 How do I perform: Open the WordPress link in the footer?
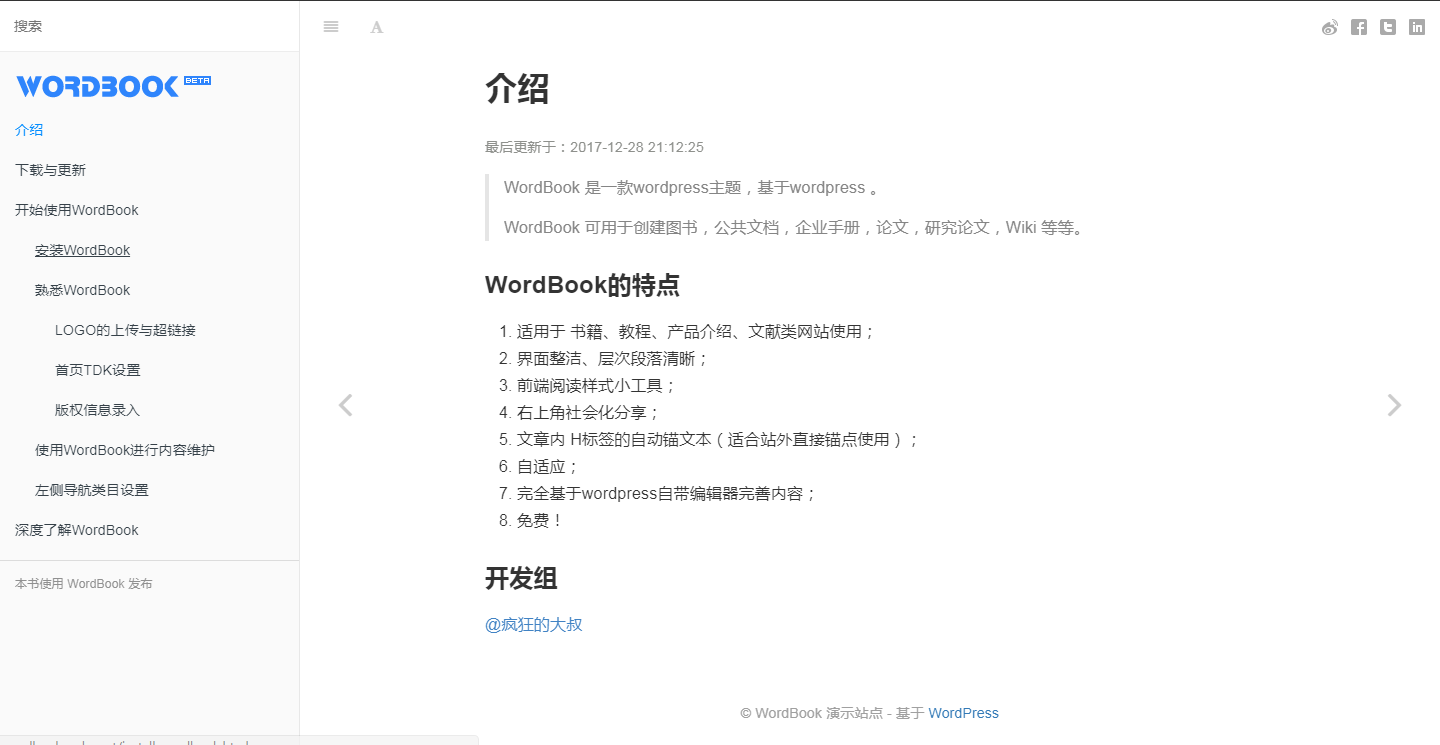963,713
